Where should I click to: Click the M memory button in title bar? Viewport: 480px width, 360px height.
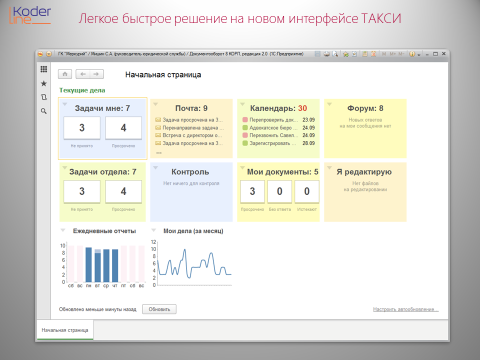pyautogui.click(x=384, y=54)
